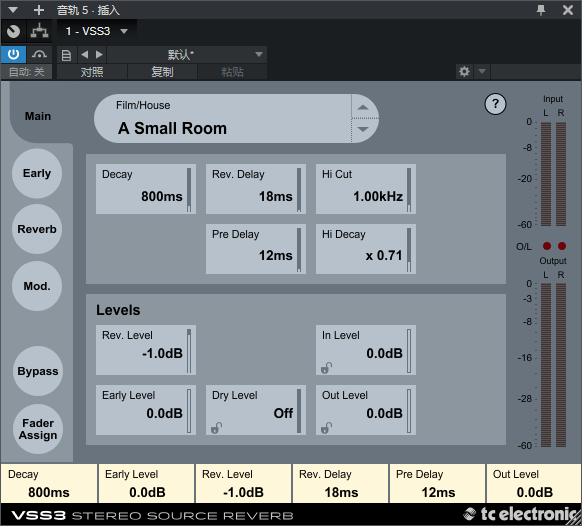This screenshot has width=582, height=526.
Task: Click the Film/House category label
Action: [143, 105]
